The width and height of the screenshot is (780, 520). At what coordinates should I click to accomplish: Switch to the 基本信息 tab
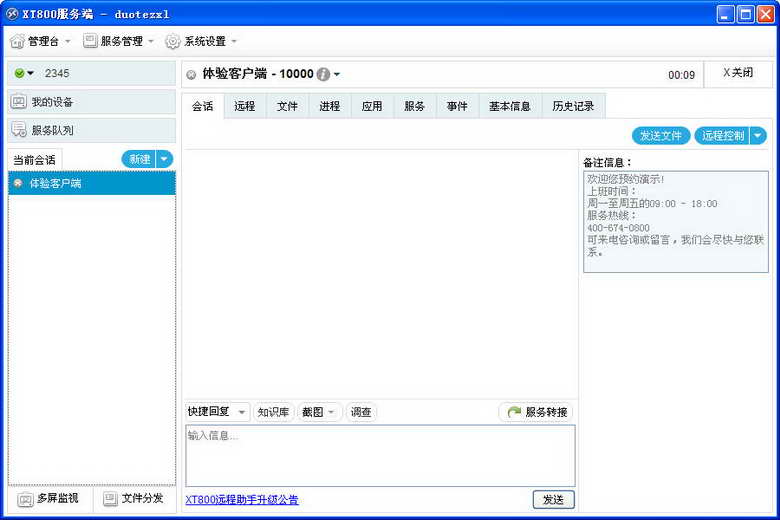pos(510,106)
